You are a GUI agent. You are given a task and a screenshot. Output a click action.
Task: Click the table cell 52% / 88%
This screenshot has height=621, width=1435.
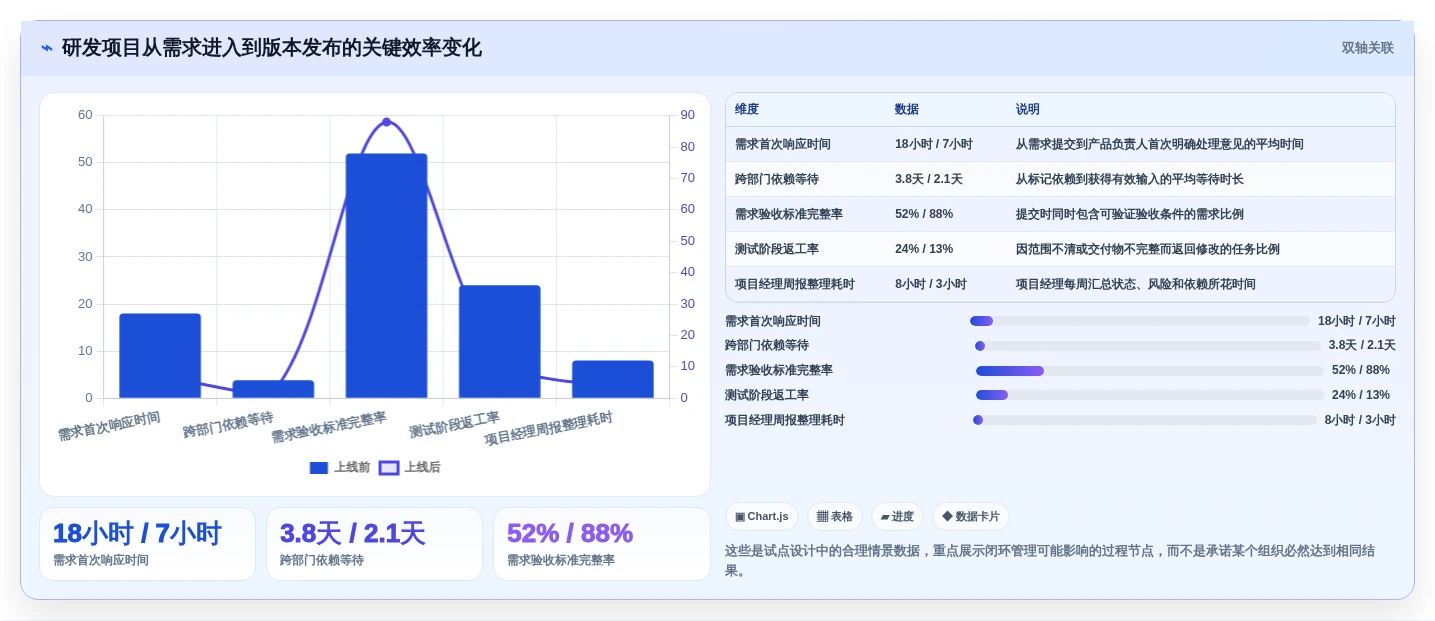[924, 215]
